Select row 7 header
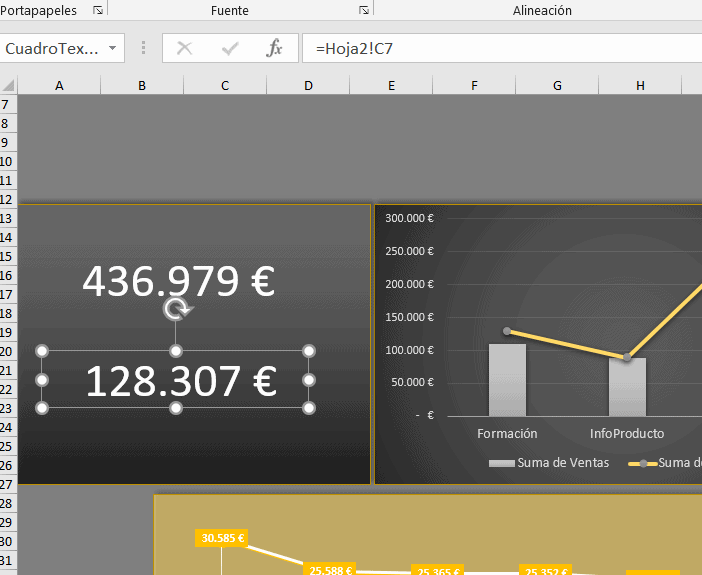The image size is (702, 575). click(8, 105)
